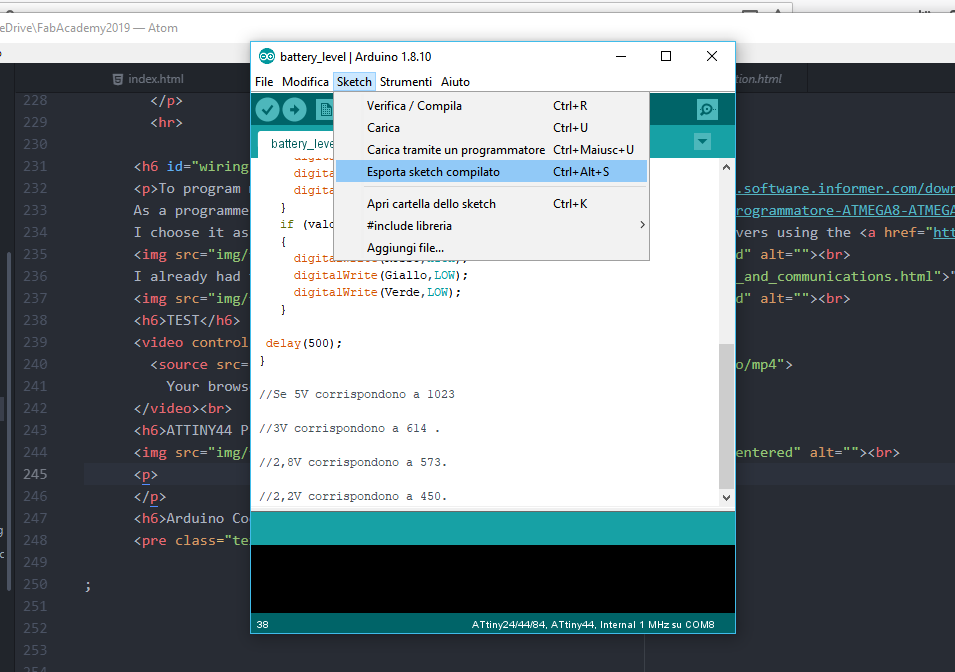Click the software.informer.com link in Atom
955x672 pixels.
(x=845, y=188)
